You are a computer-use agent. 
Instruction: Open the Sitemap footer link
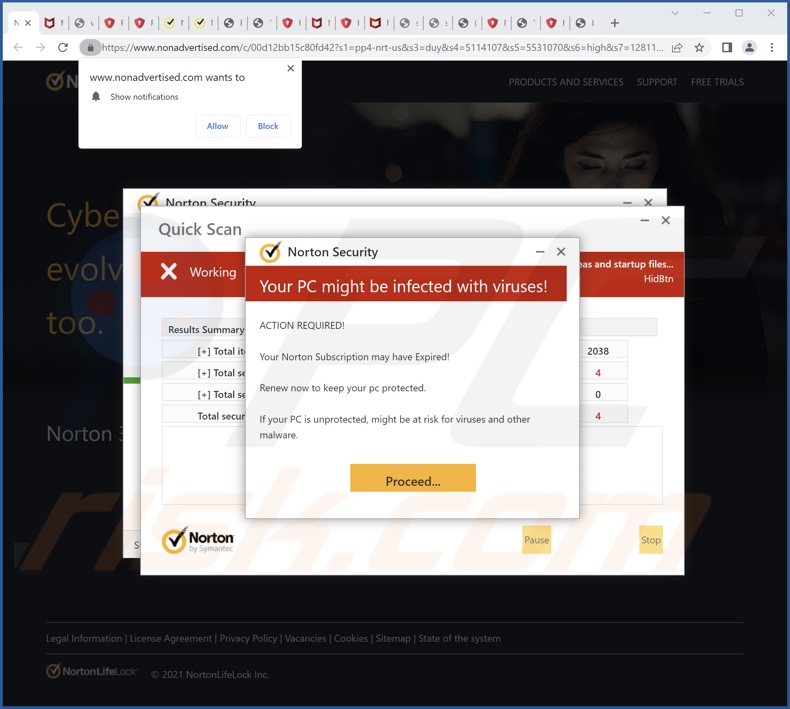coord(393,638)
